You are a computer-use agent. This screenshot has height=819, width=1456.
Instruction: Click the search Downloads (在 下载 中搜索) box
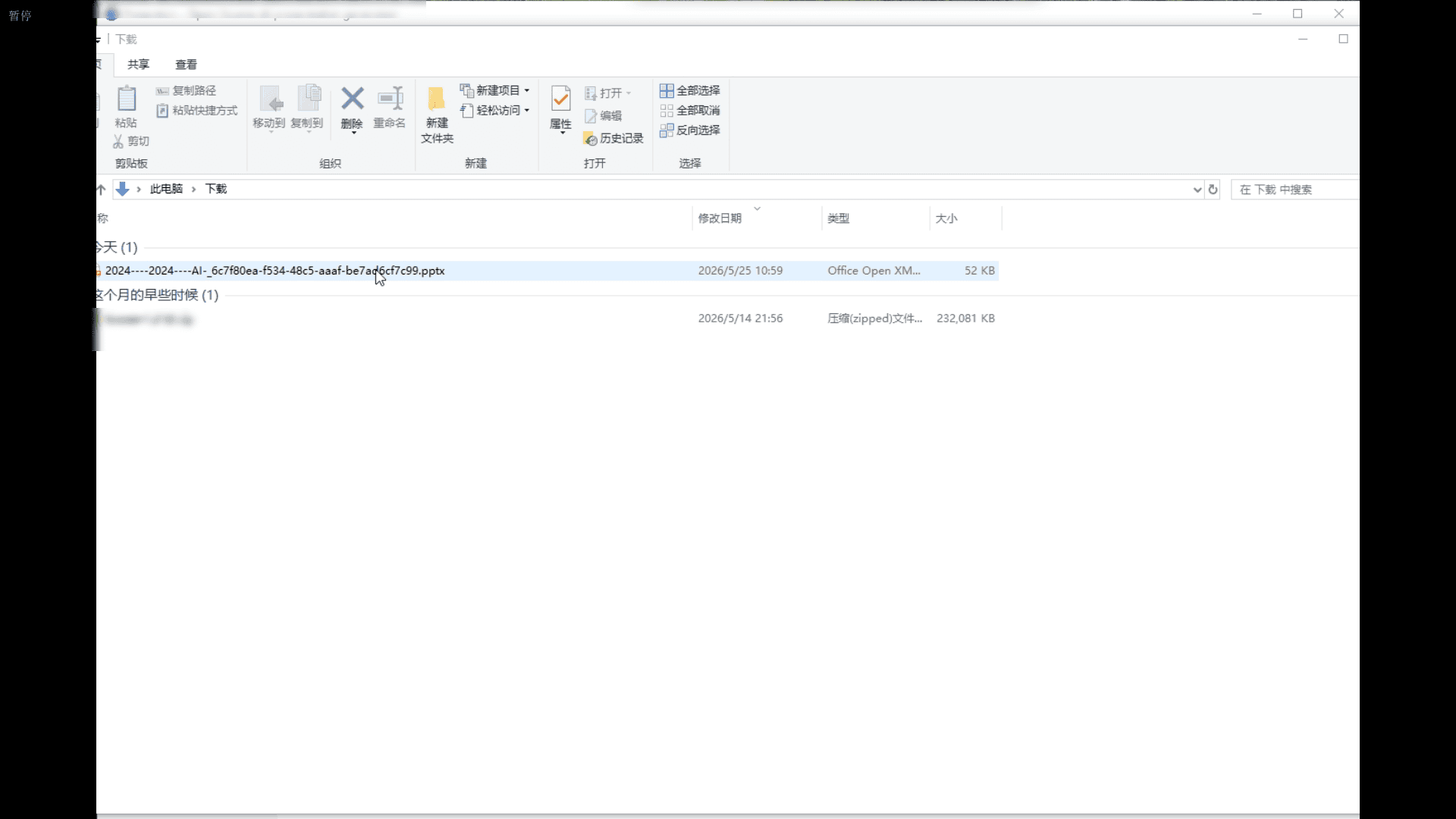(x=1294, y=190)
